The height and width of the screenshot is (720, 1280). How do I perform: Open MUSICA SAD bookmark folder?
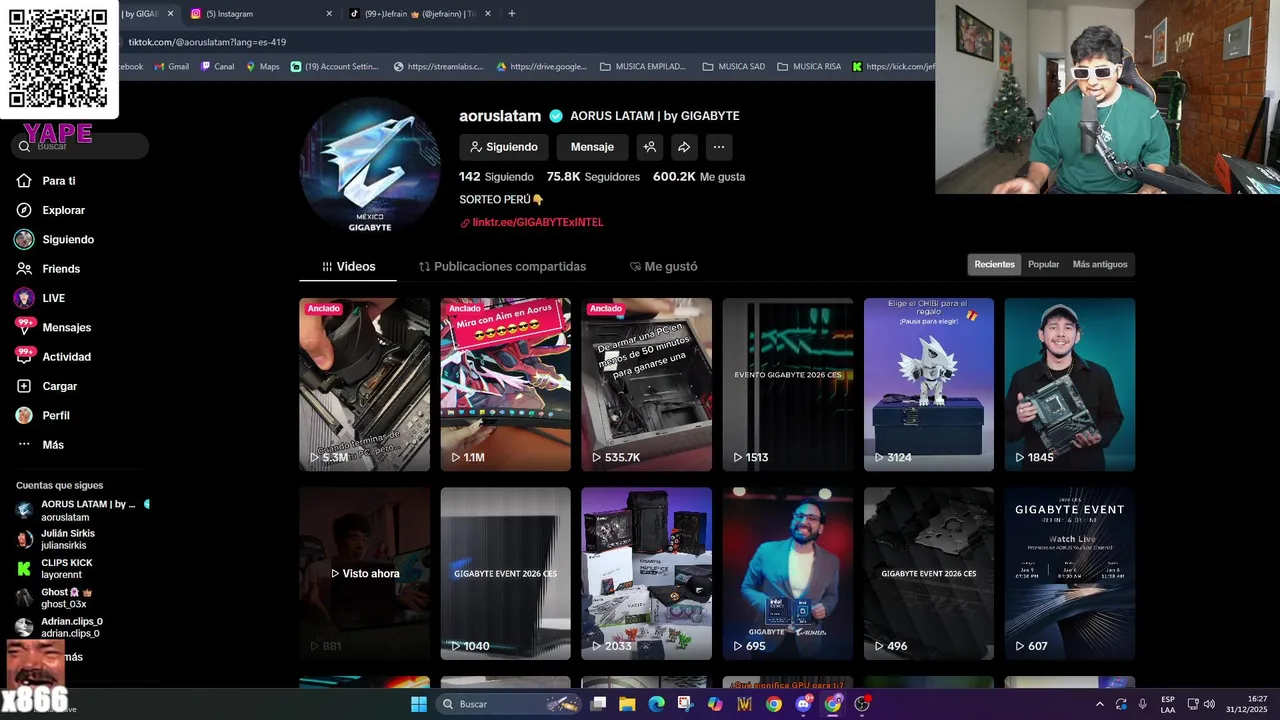tap(734, 67)
